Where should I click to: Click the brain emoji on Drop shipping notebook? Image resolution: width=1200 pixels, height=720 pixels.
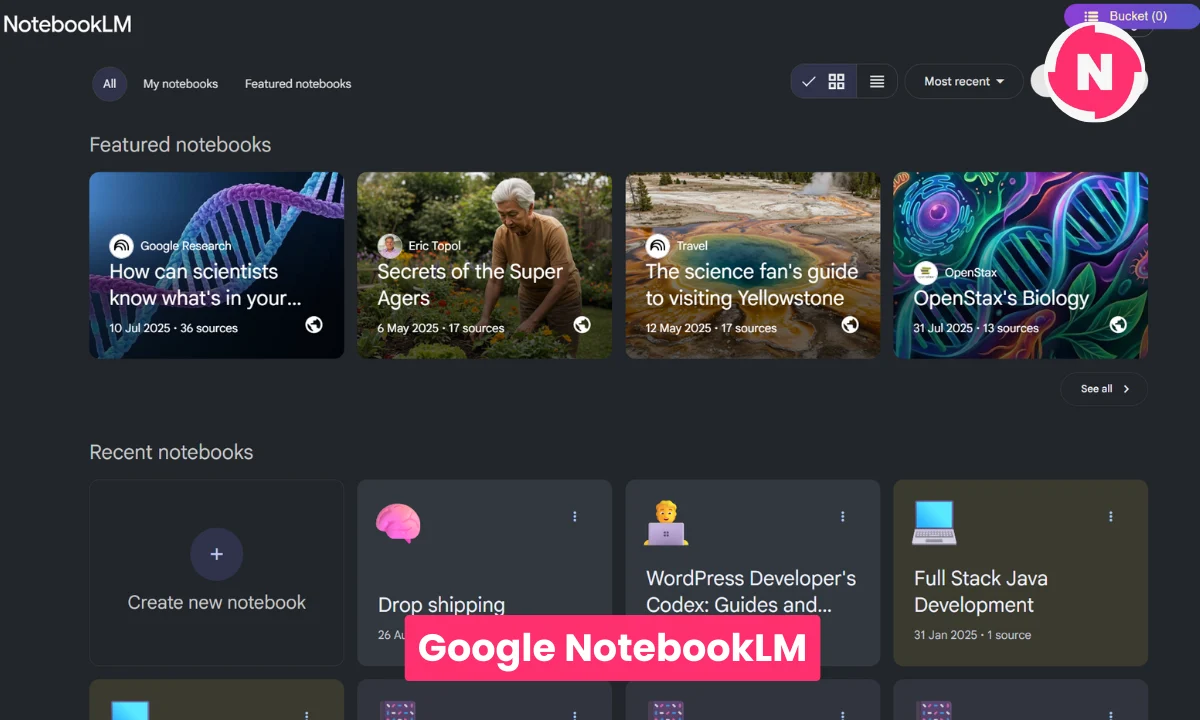tap(399, 523)
